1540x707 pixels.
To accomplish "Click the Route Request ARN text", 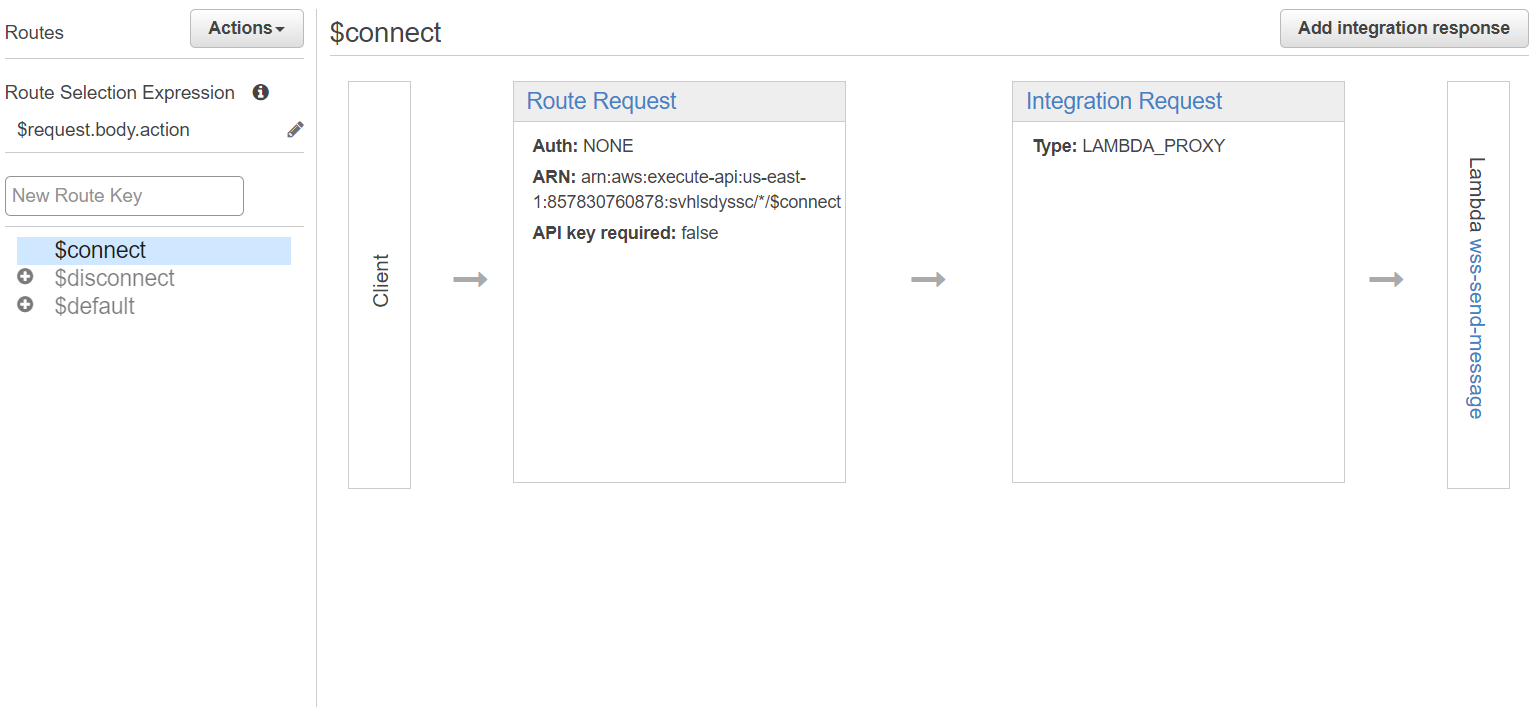I will pyautogui.click(x=686, y=189).
